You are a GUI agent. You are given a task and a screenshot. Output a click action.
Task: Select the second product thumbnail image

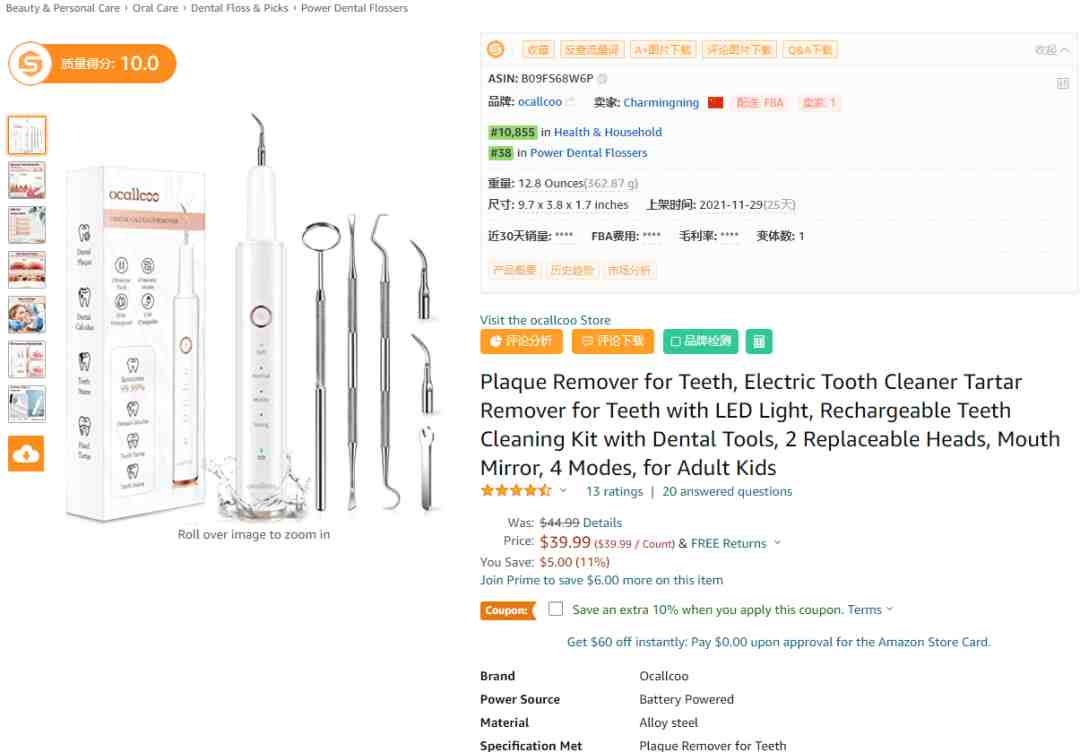tap(27, 180)
